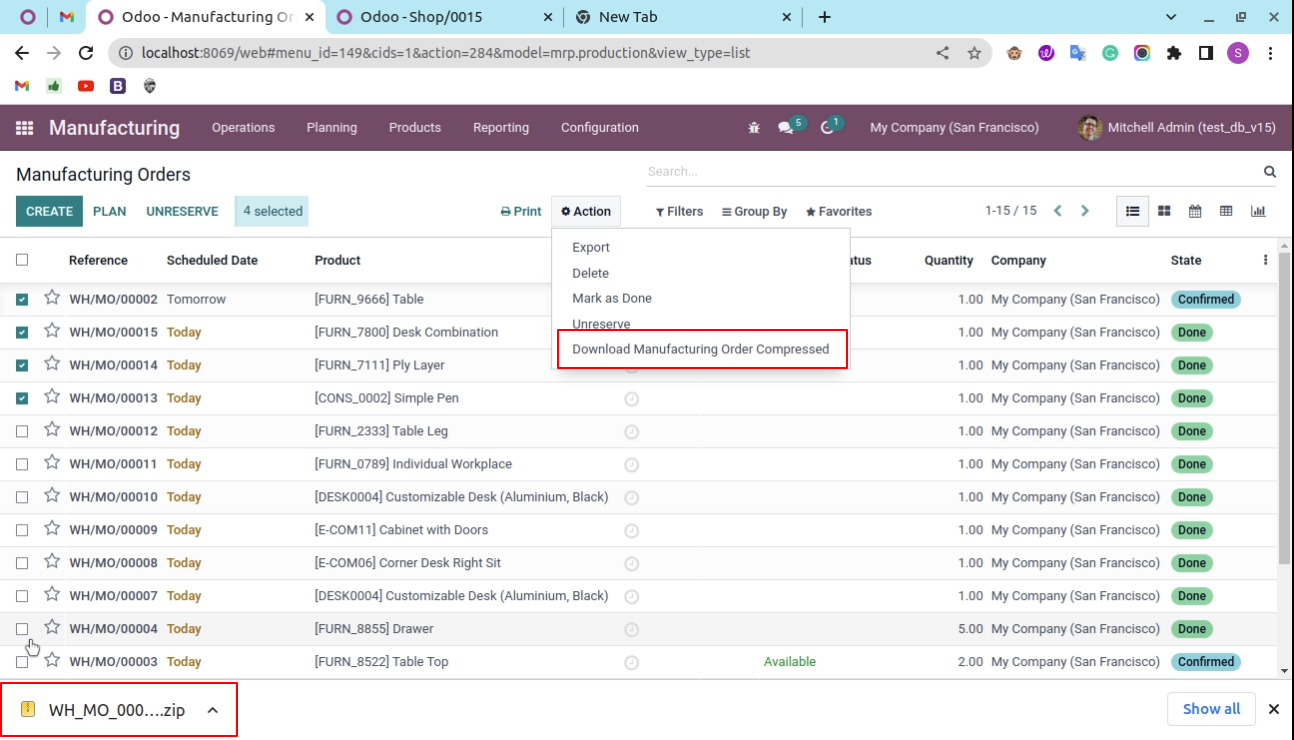1294x740 pixels.
Task: Open the Odoo apps grid menu
Action: pyautogui.click(x=25, y=128)
